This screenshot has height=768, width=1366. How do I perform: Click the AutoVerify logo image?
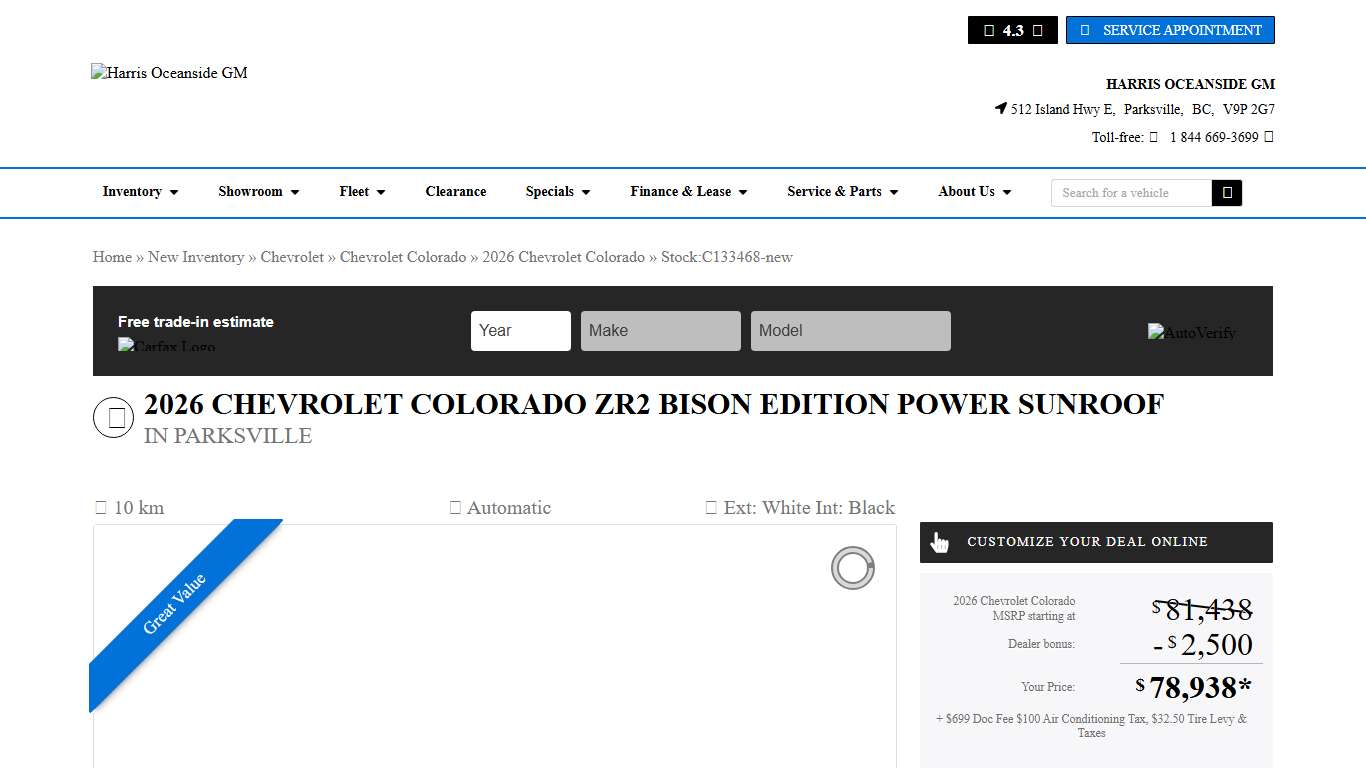click(x=1191, y=333)
